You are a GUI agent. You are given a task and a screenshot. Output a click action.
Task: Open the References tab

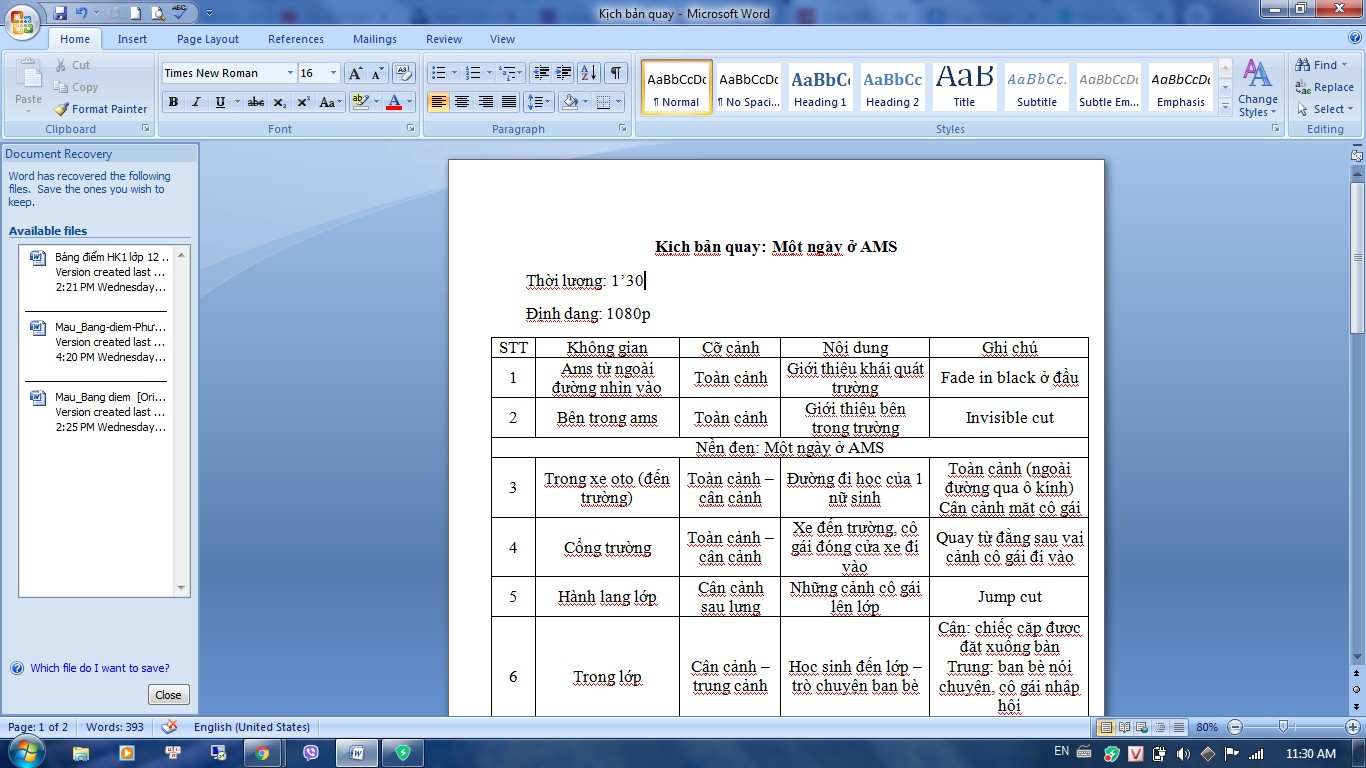[x=296, y=39]
